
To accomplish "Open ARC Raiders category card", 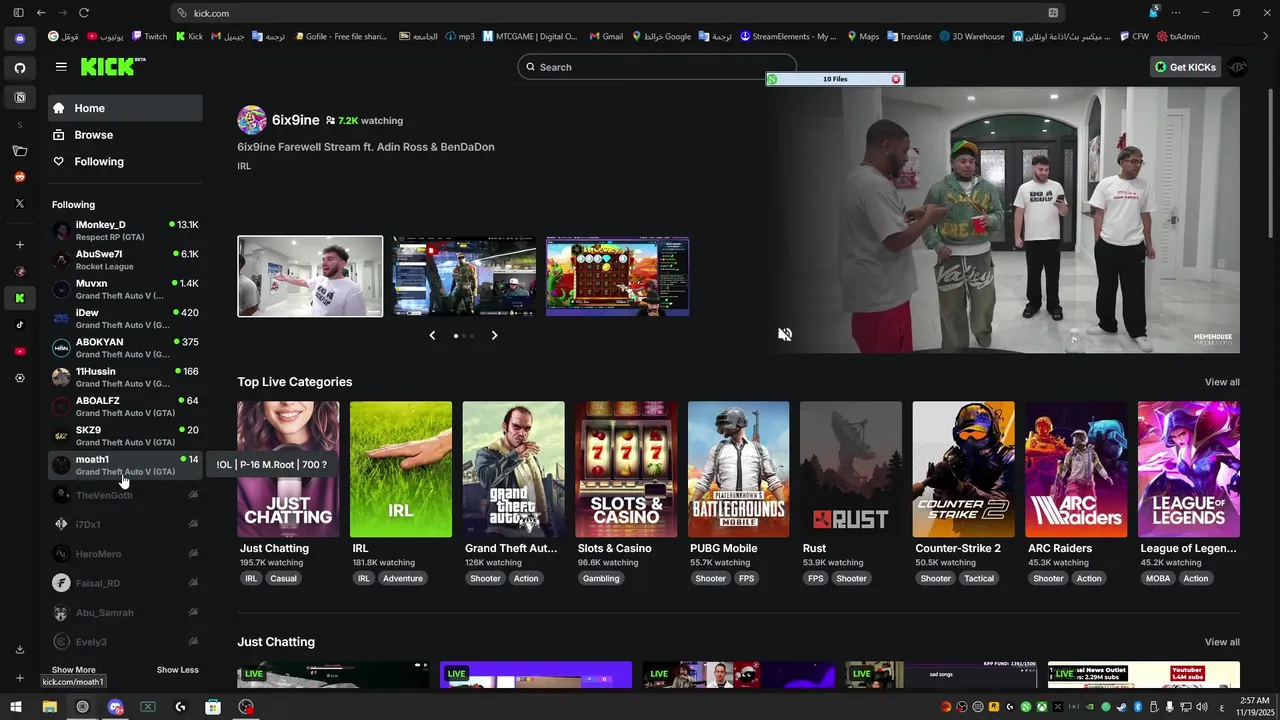I will tap(1076, 470).
